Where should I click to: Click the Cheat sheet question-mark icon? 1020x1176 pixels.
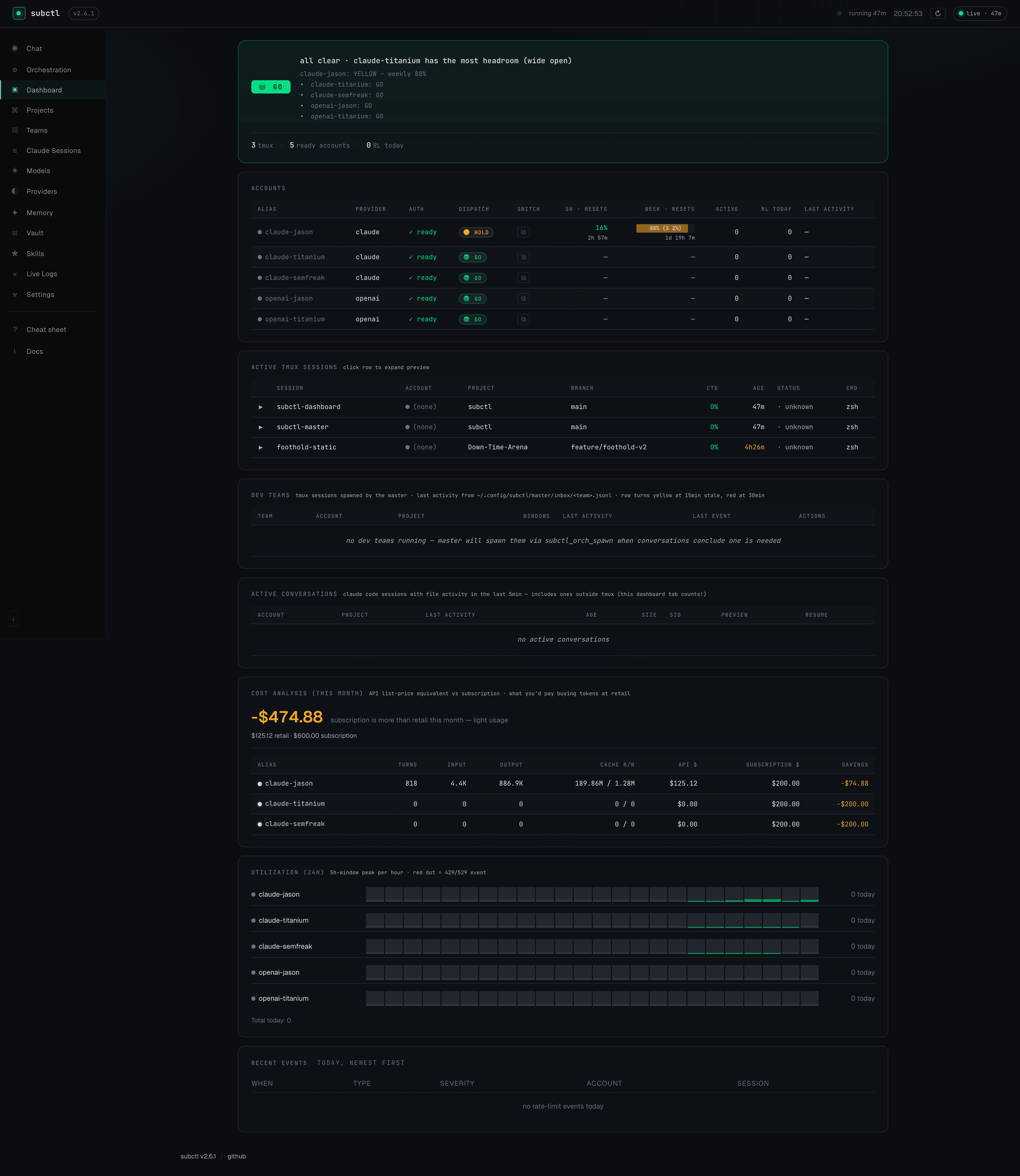[15, 330]
